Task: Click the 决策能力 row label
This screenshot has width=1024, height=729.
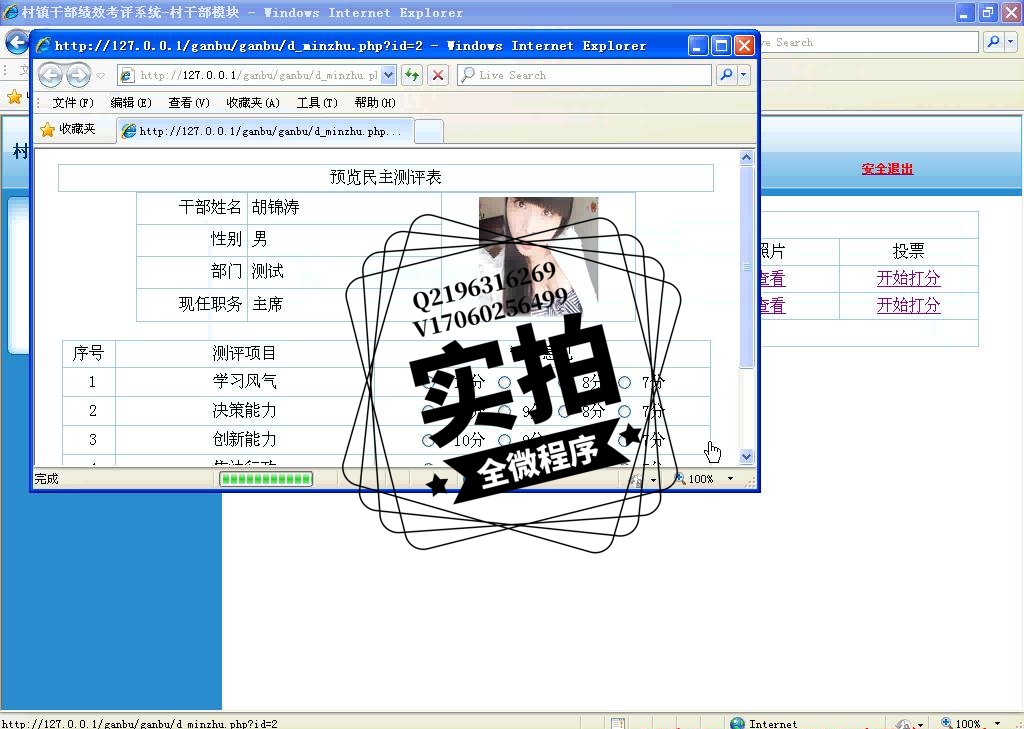Action: [244, 410]
